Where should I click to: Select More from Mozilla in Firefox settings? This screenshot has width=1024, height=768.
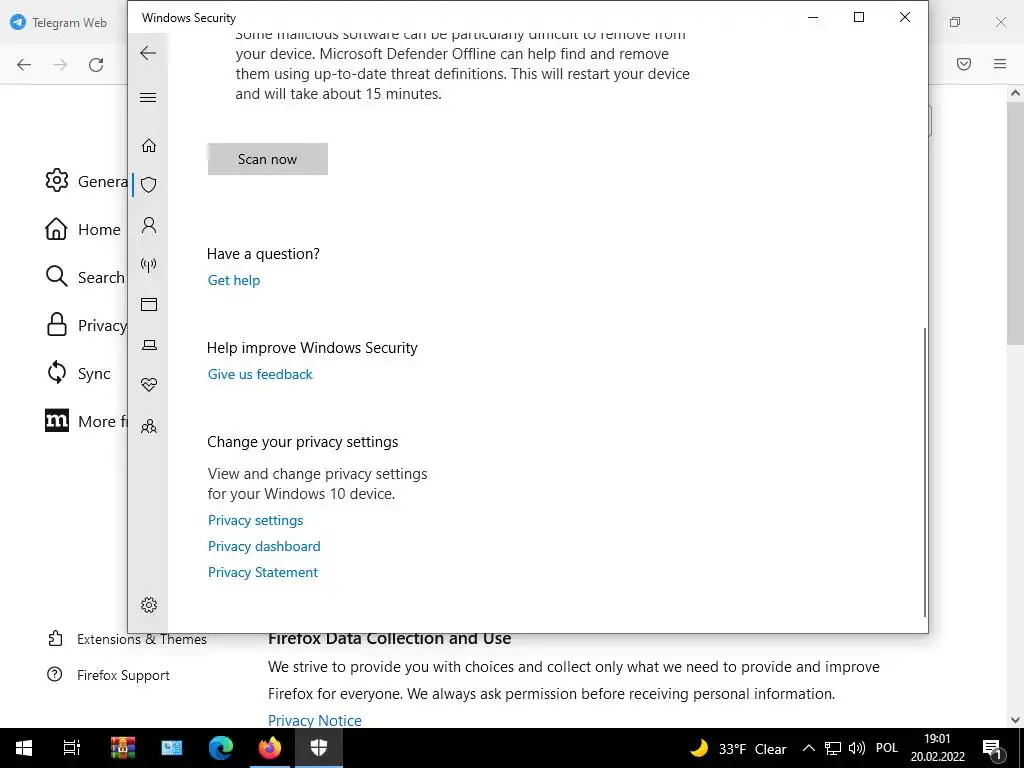(86, 421)
